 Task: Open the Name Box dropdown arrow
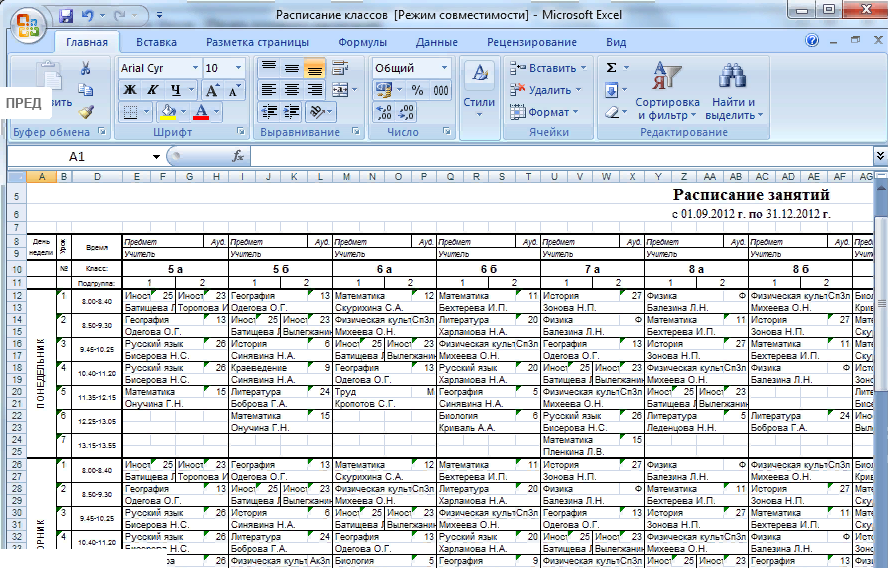click(x=156, y=157)
